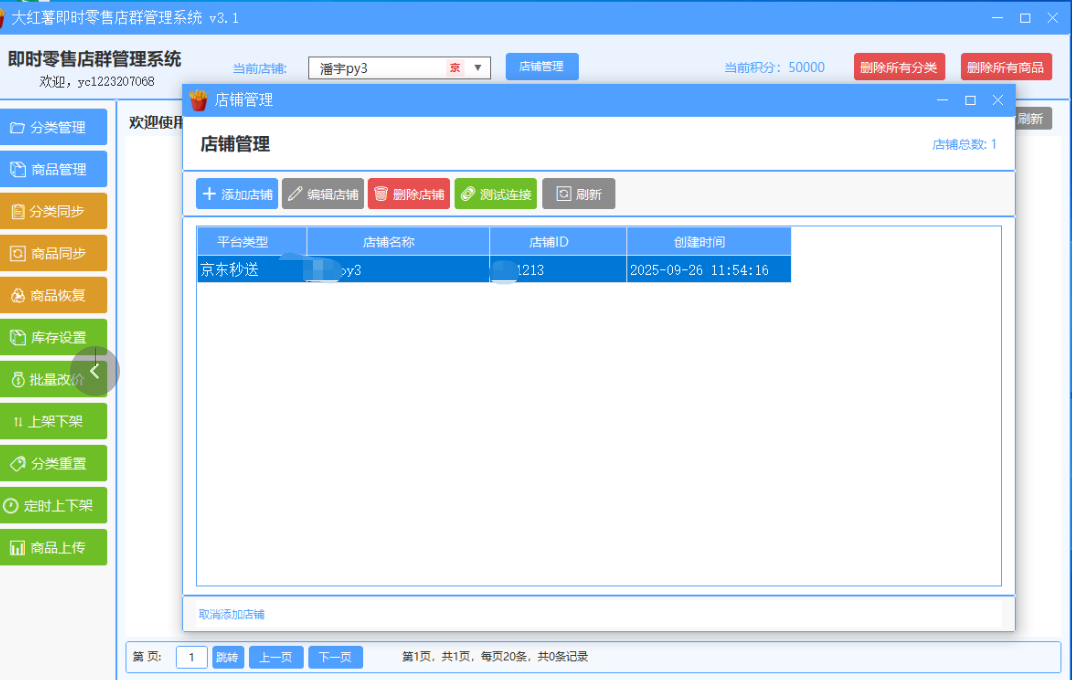Viewport: 1072px width, 680px height.
Task: Click the money bag icon on 批量改价
Action: pyautogui.click(x=18, y=380)
